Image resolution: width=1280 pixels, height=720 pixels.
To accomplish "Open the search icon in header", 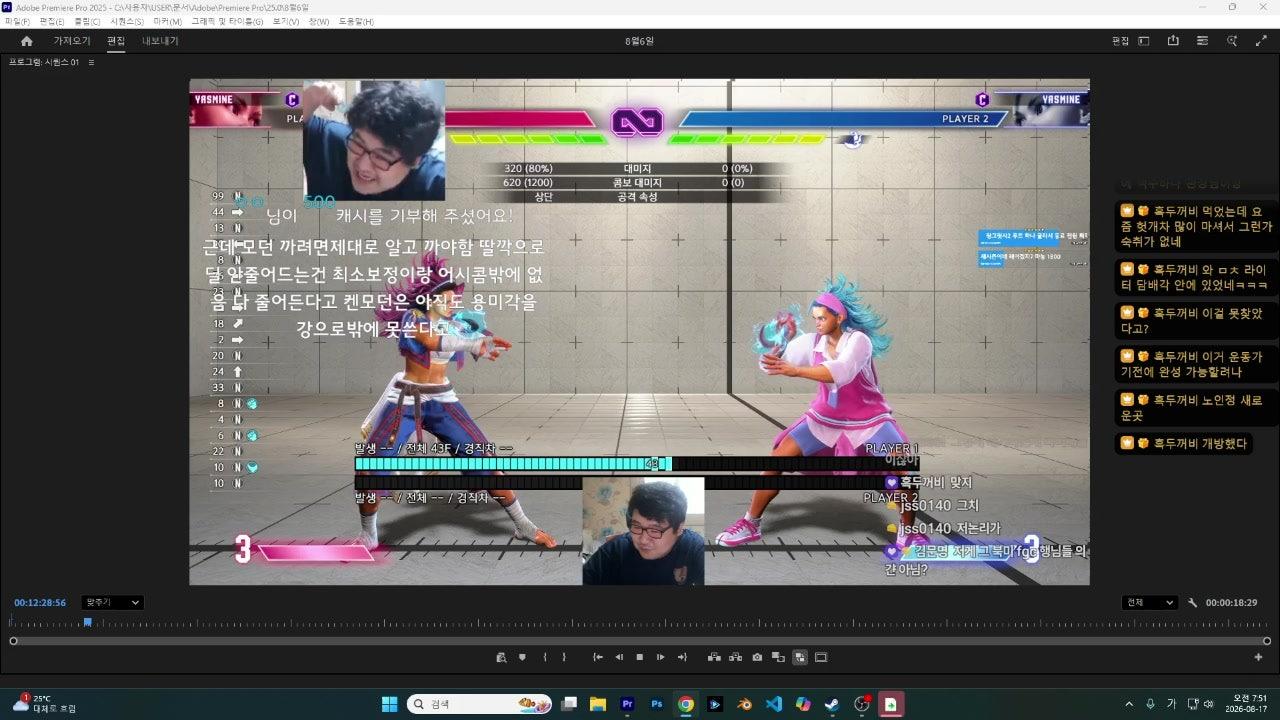I will coord(1232,41).
